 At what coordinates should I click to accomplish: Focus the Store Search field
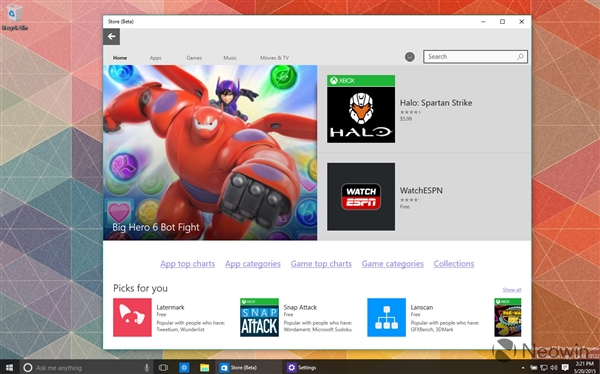475,57
